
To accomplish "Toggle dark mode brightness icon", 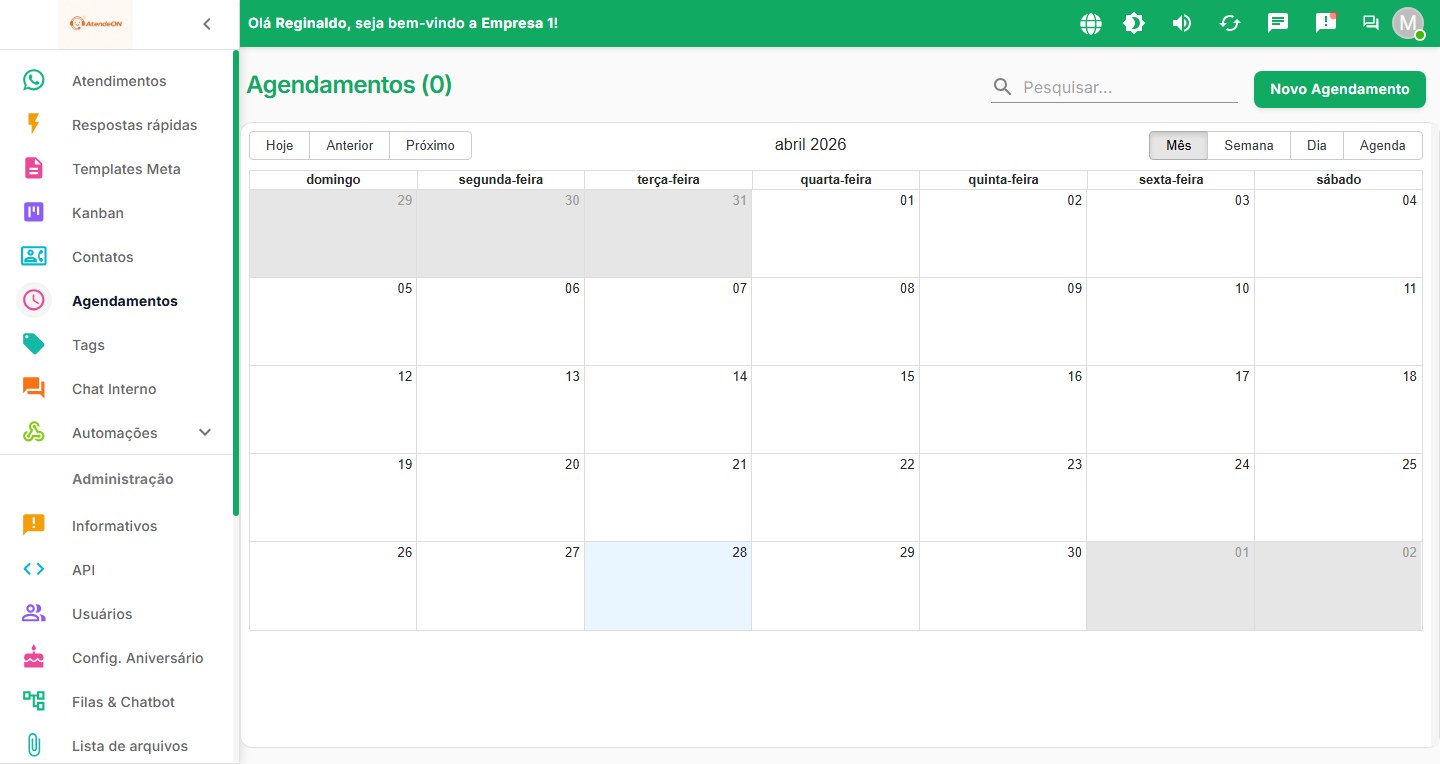I will click(x=1134, y=23).
